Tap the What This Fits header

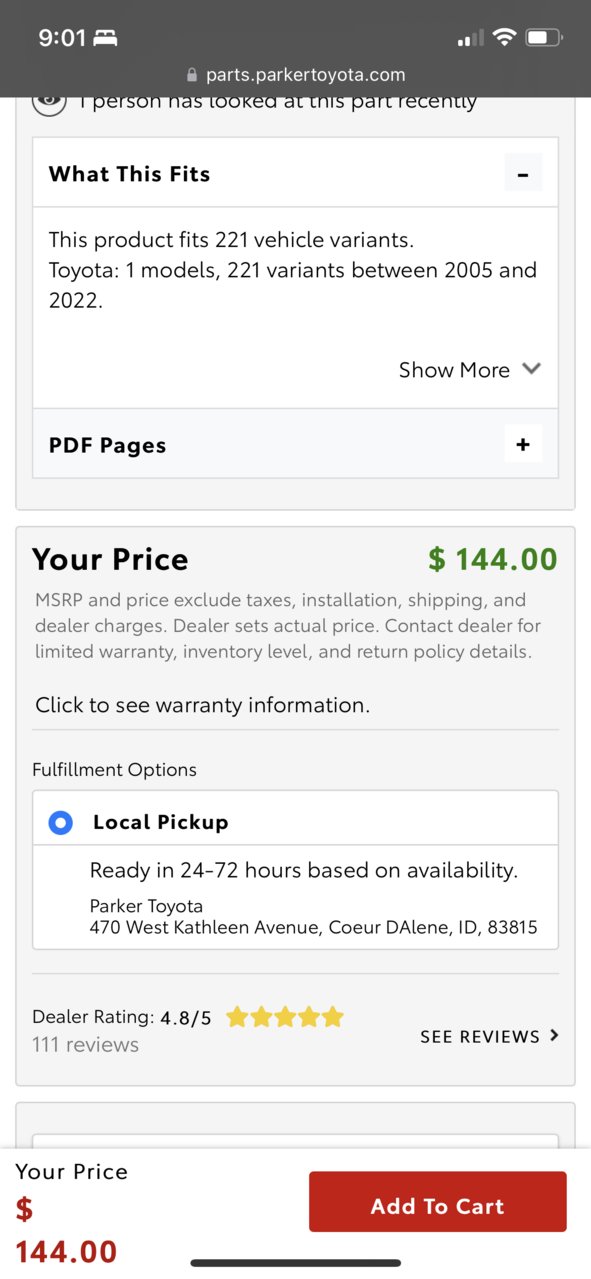(130, 174)
